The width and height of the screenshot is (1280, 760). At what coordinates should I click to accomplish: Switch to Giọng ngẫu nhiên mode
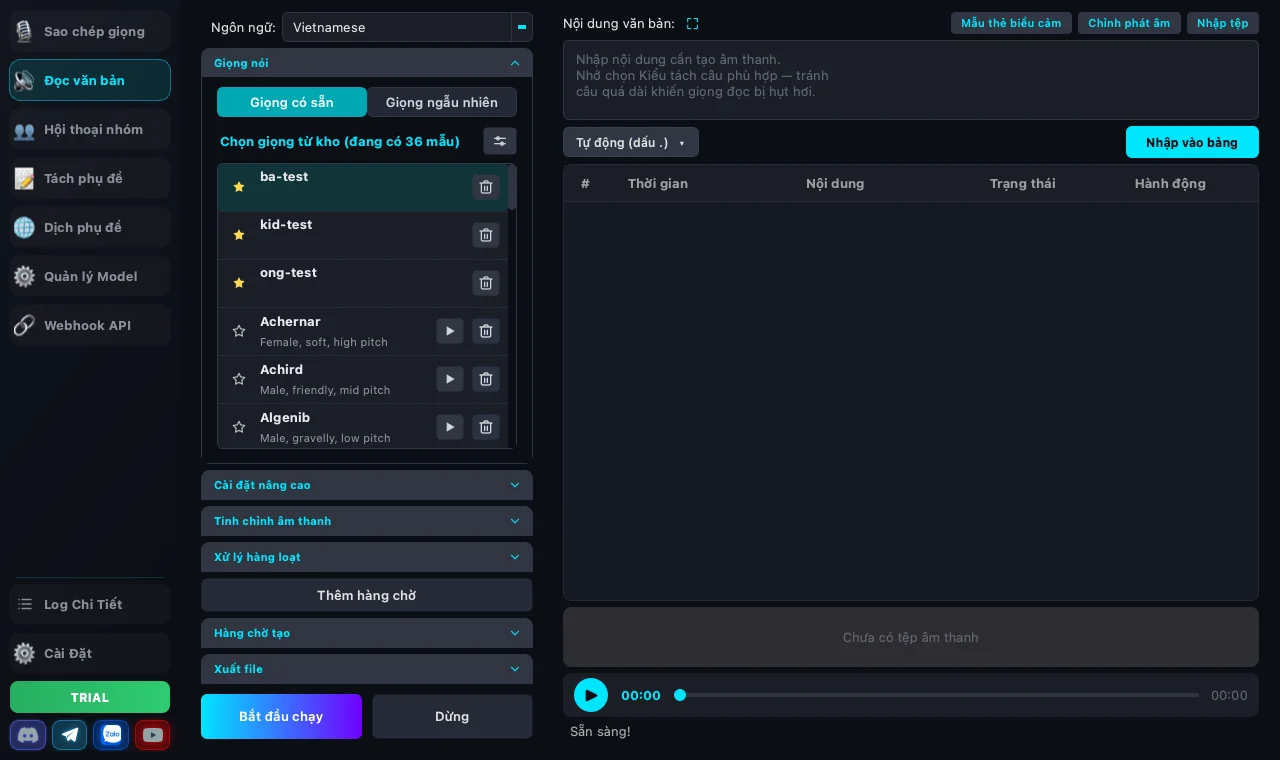point(442,102)
